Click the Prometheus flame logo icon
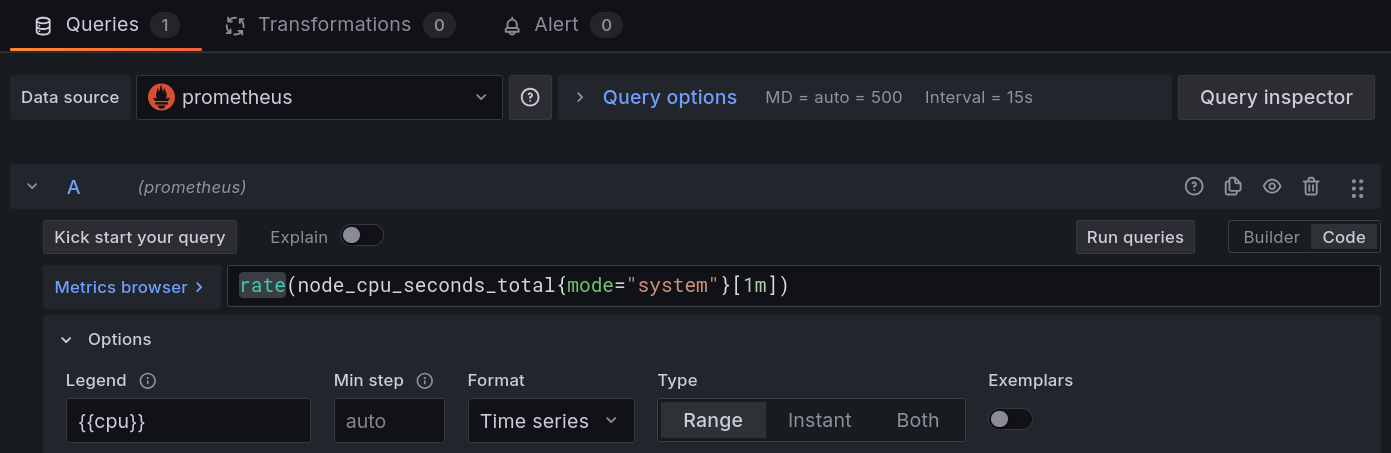 pos(161,97)
